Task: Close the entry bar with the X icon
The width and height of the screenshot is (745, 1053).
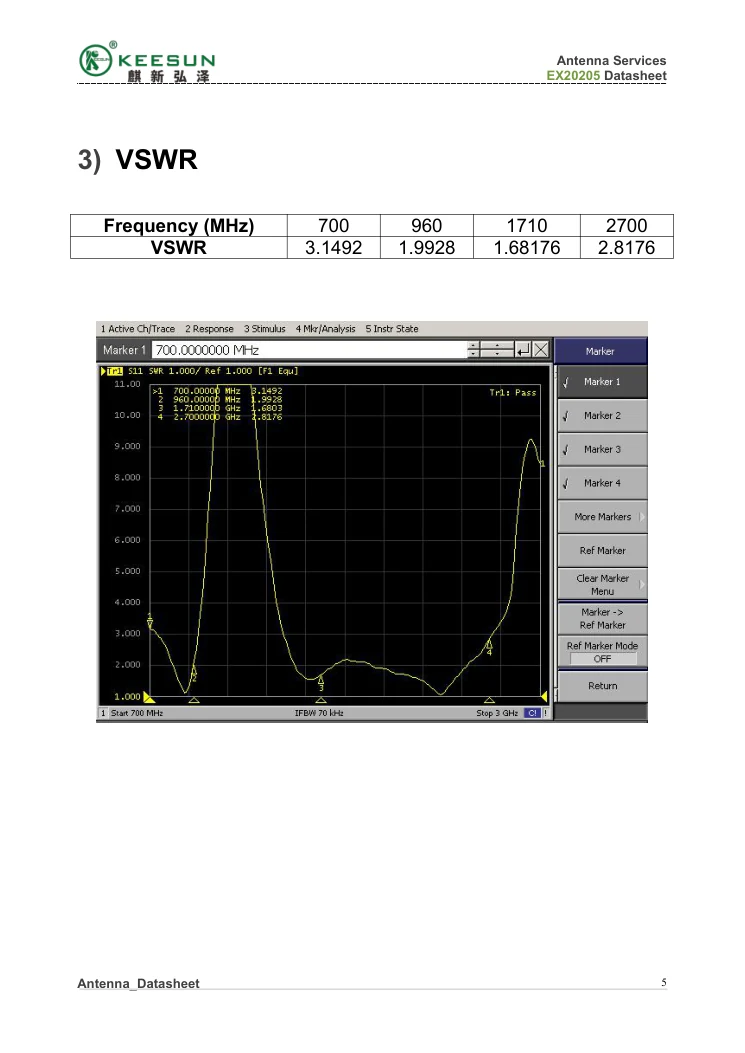Action: [x=541, y=350]
